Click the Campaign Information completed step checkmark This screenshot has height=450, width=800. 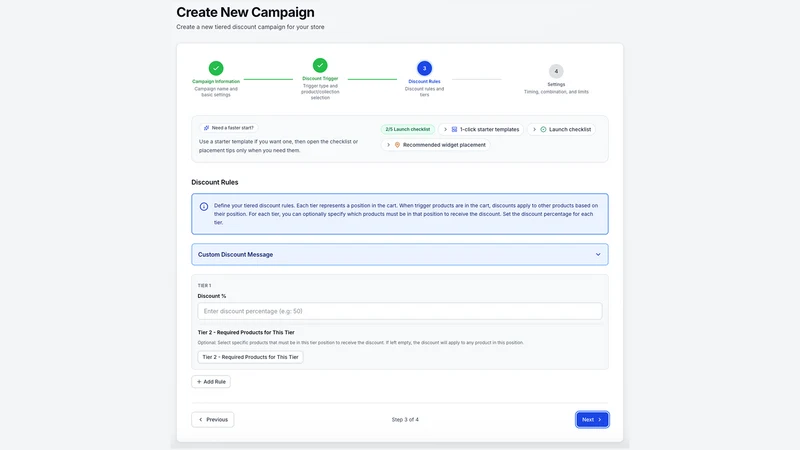click(216, 68)
